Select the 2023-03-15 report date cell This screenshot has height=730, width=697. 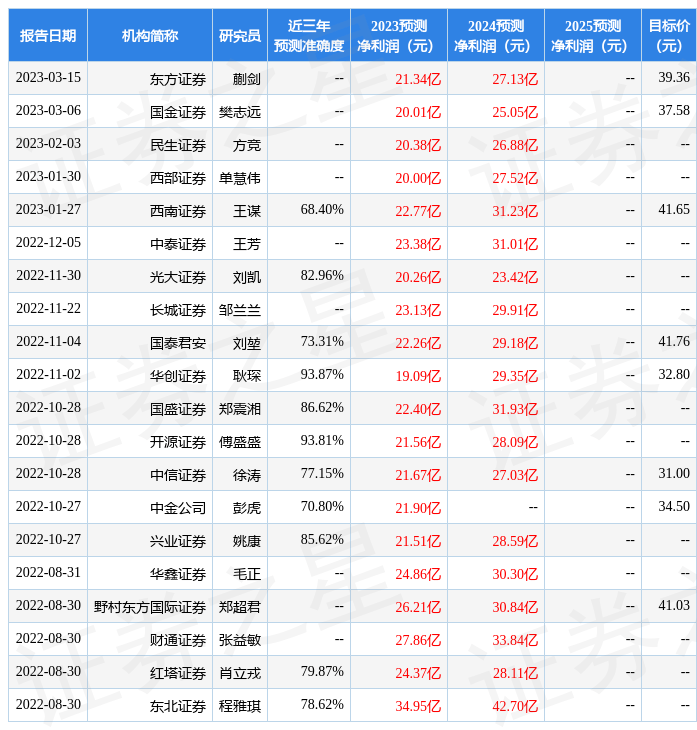click(48, 78)
